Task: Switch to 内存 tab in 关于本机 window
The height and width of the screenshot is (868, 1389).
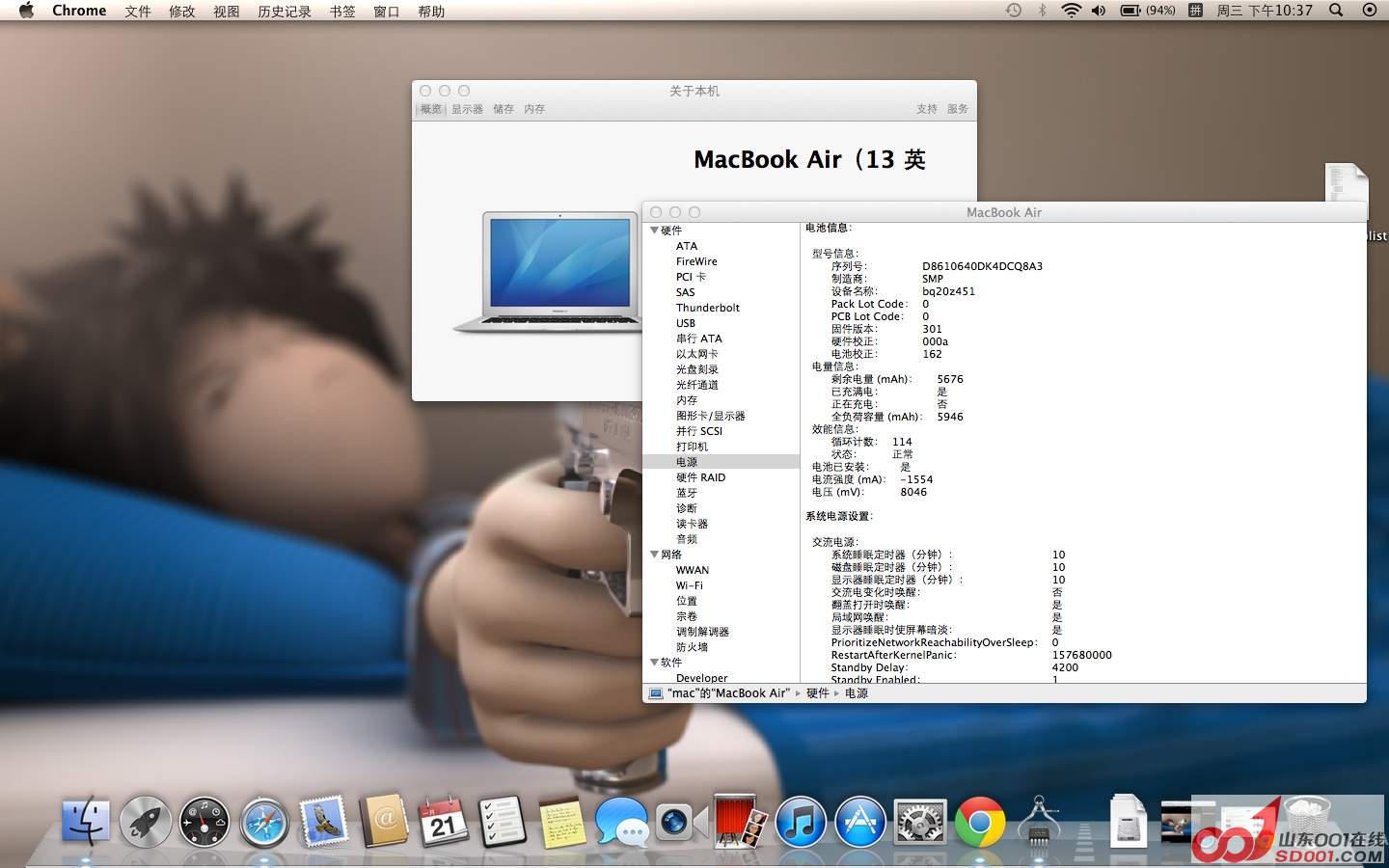Action: (534, 109)
